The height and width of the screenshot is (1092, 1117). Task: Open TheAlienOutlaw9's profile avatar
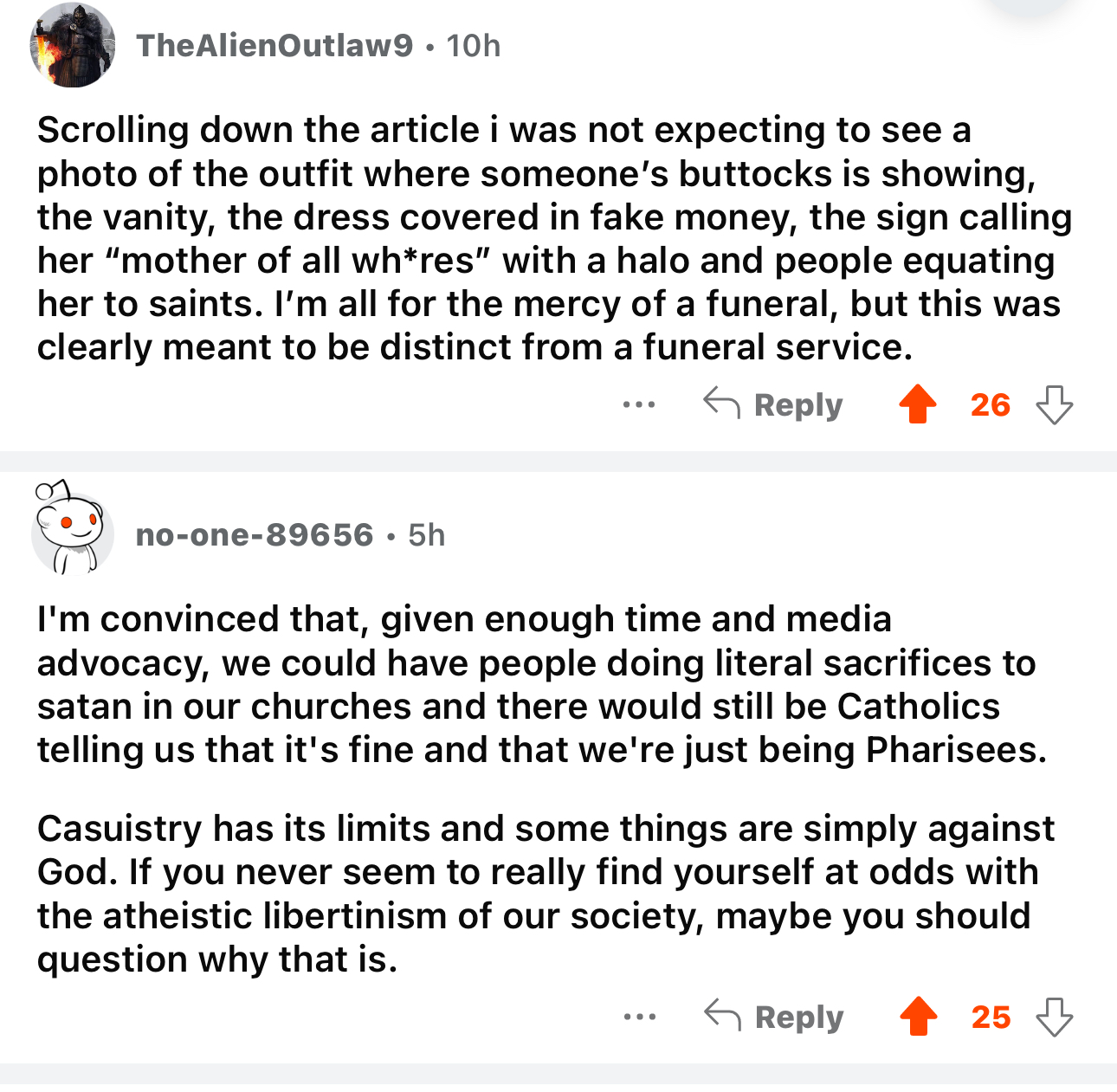(73, 46)
